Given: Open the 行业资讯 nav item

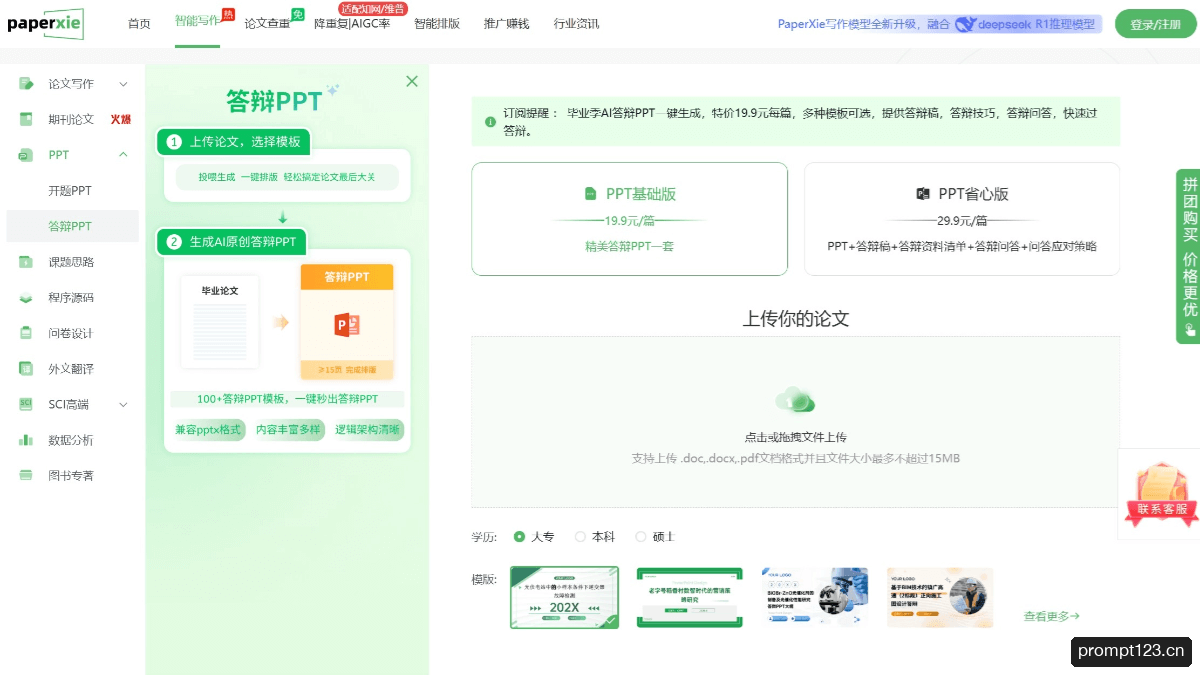Looking at the screenshot, I should point(576,24).
